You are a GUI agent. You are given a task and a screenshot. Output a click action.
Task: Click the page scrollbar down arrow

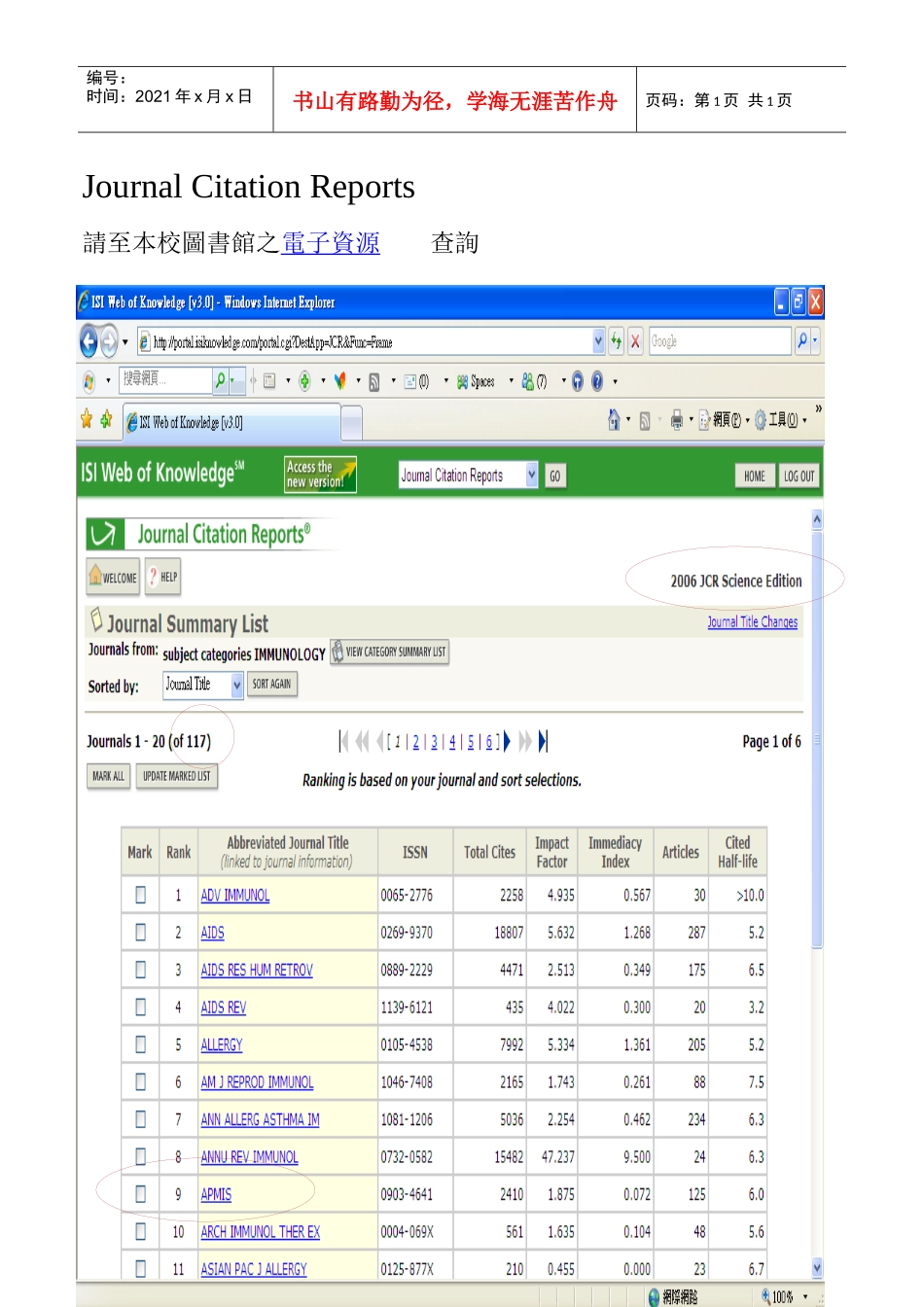[x=817, y=1267]
